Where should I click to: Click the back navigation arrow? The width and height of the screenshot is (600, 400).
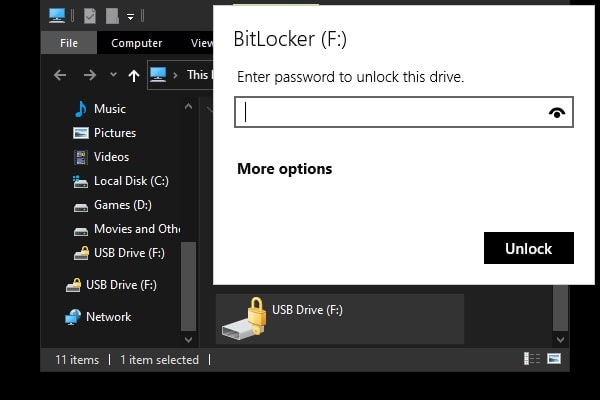60,75
